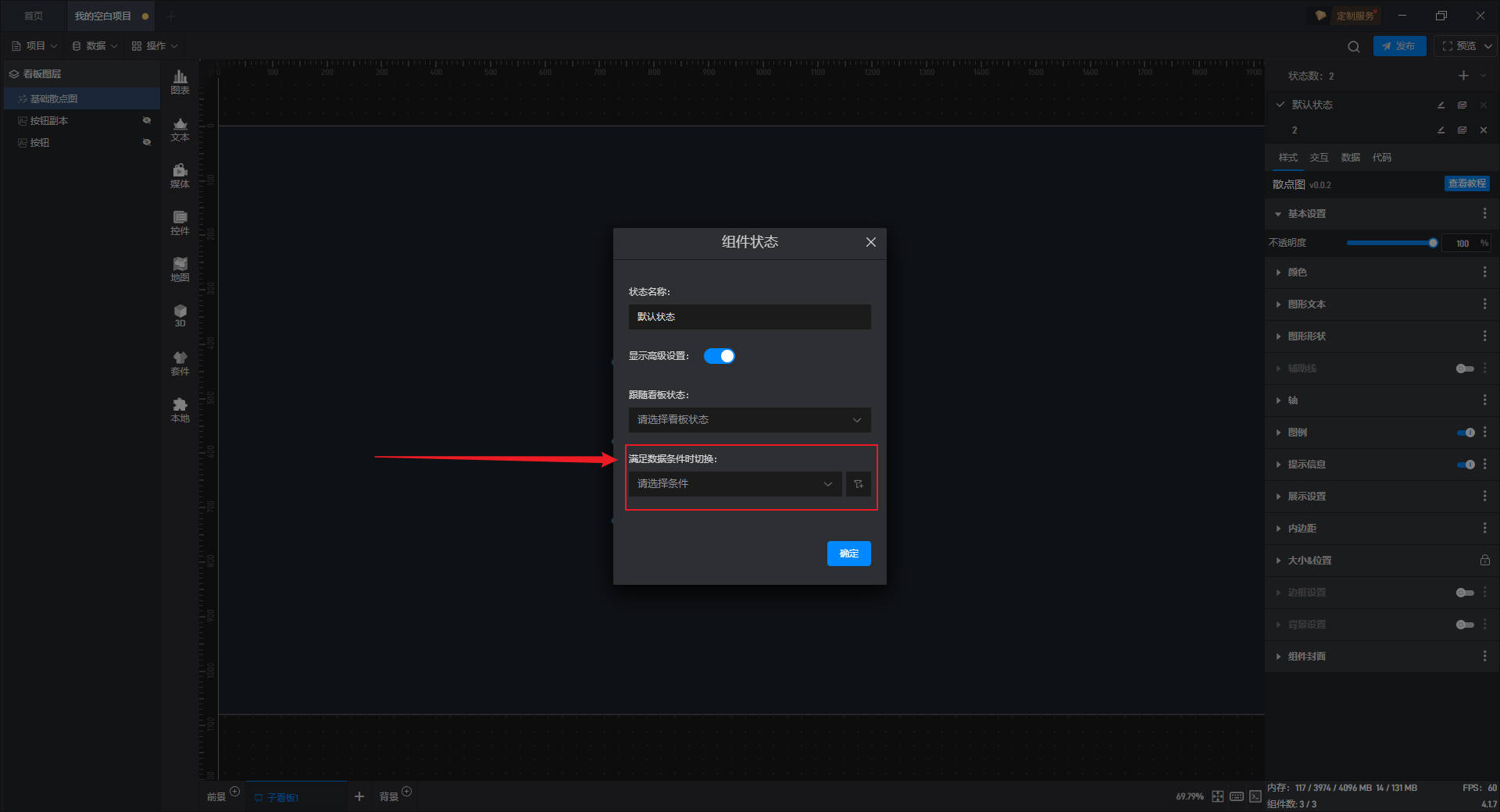This screenshot has height=812, width=1500.
Task: Click the 确定 confirm button
Action: click(848, 554)
